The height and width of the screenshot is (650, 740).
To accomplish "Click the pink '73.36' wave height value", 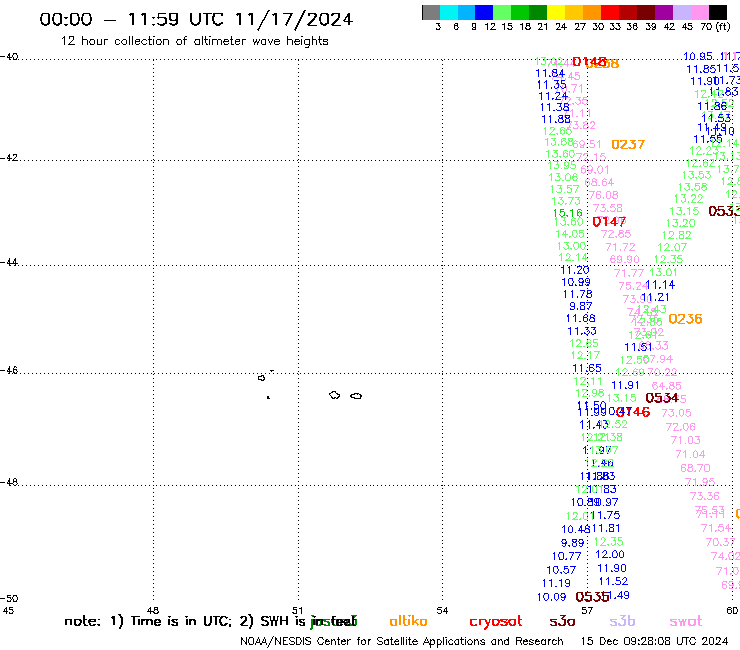I will pos(705,496).
